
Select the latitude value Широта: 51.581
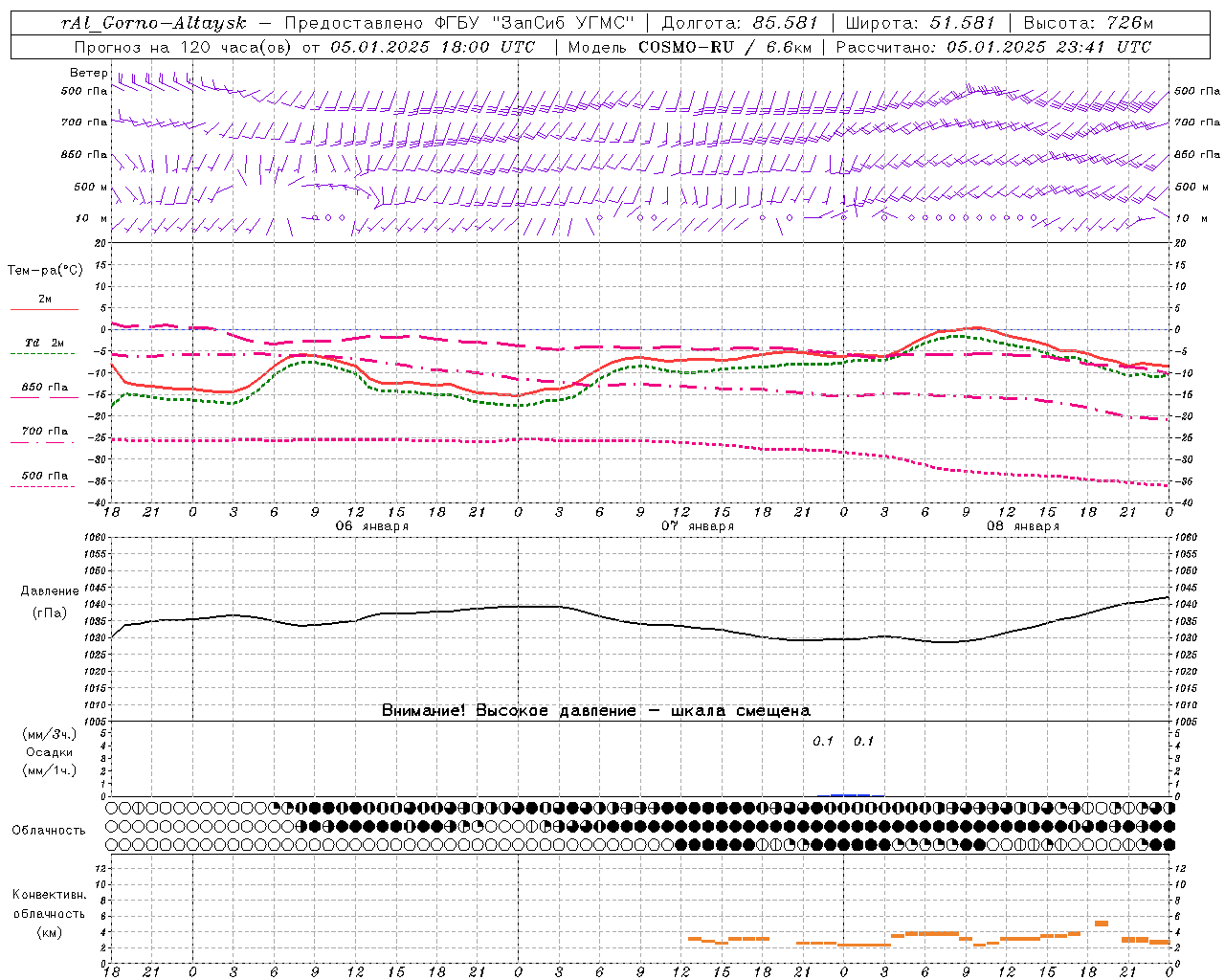pyautogui.click(x=920, y=23)
